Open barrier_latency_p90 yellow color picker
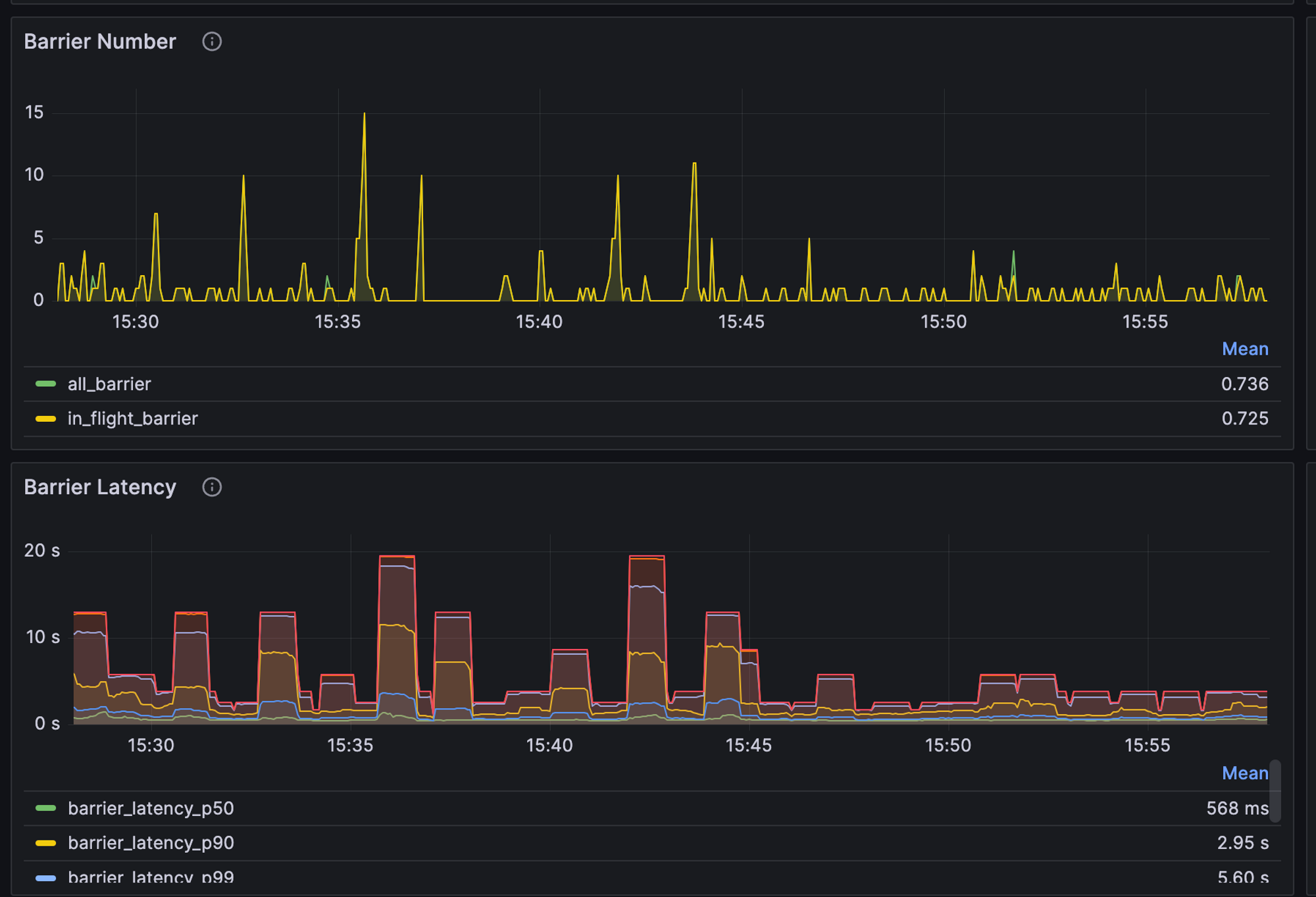 (45, 843)
